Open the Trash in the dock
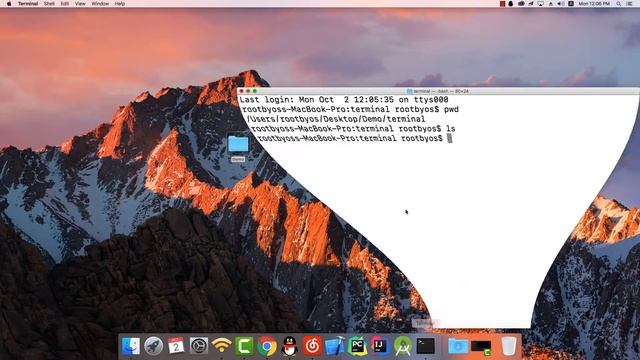The image size is (640, 360). pyautogui.click(x=509, y=346)
